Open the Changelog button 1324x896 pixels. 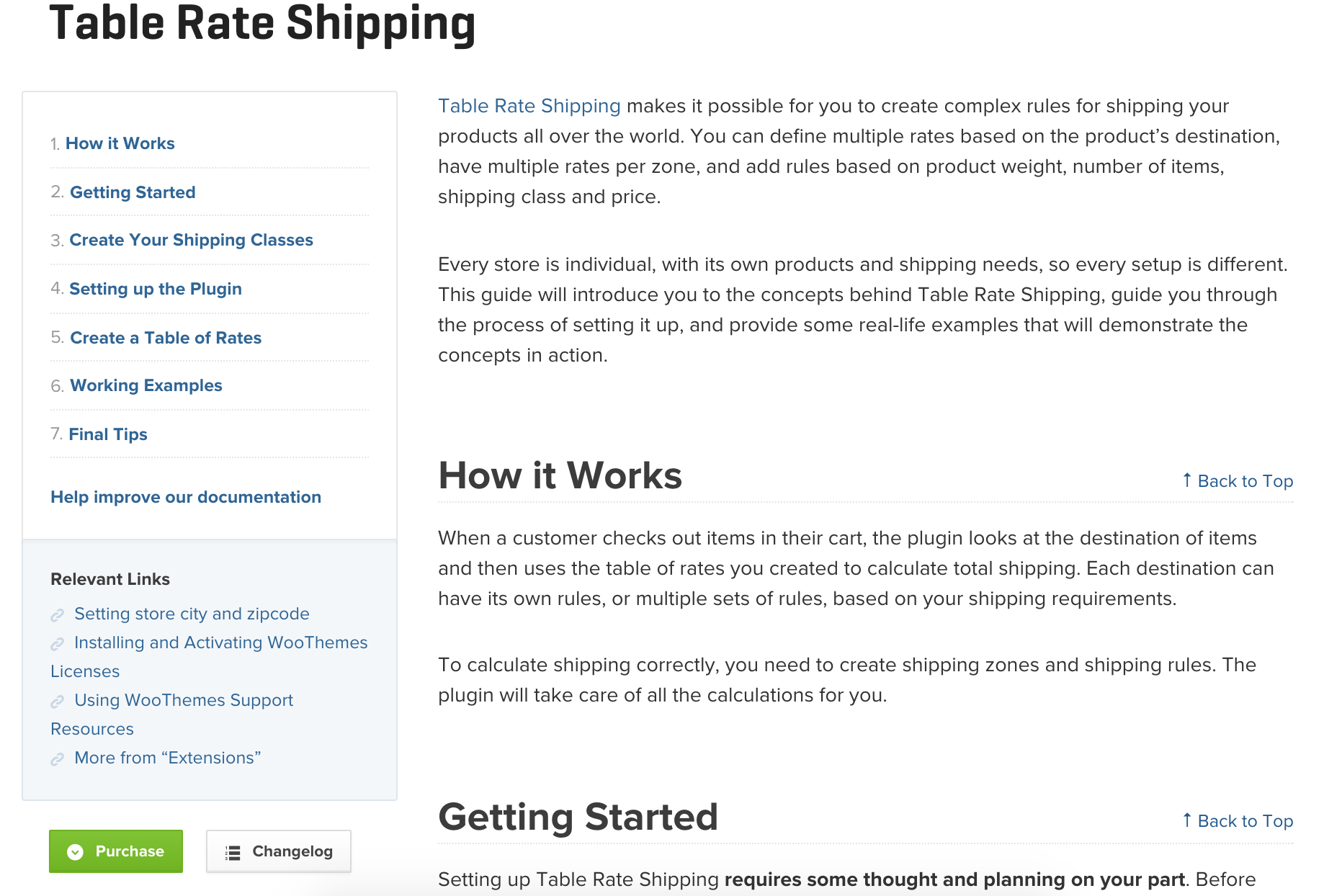(x=279, y=851)
